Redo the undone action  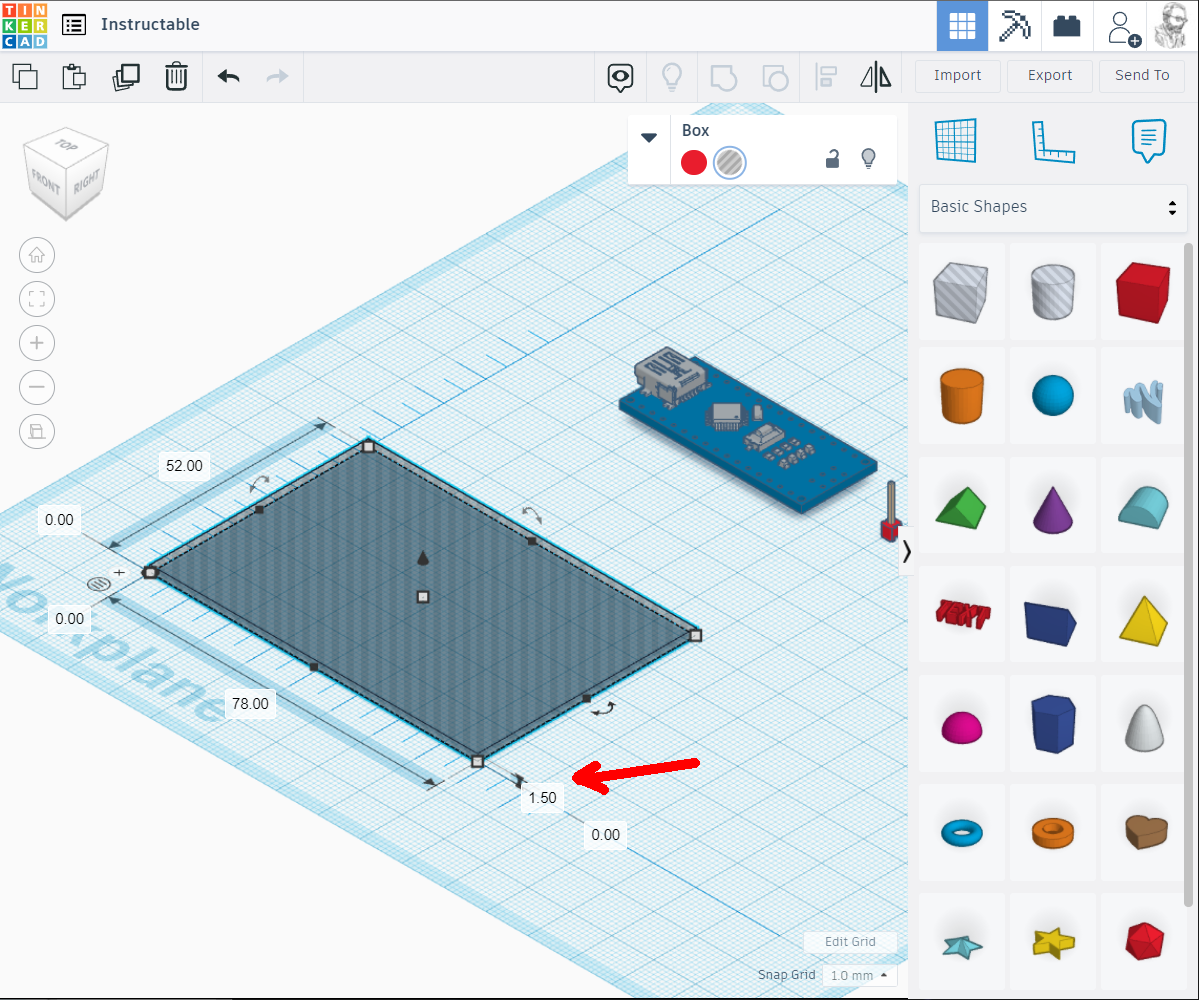pyautogui.click(x=277, y=76)
